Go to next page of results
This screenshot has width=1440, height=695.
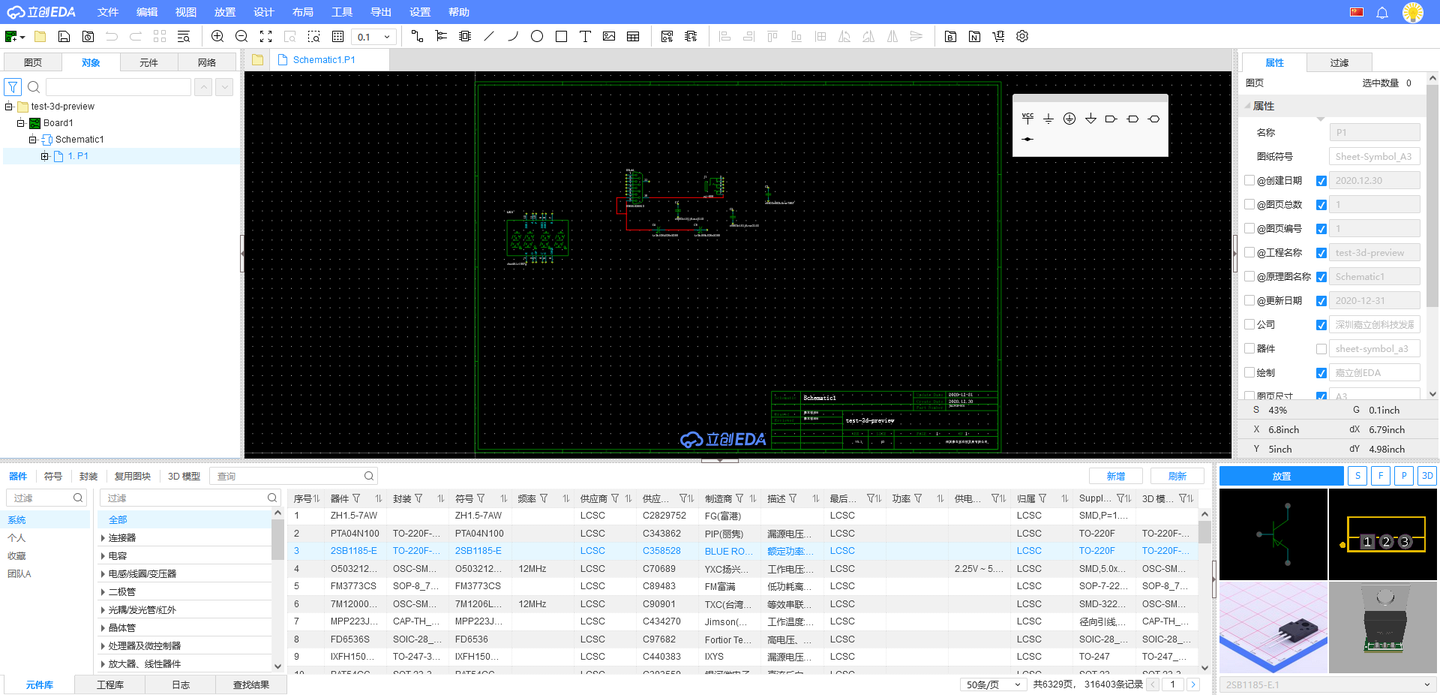tap(1193, 685)
